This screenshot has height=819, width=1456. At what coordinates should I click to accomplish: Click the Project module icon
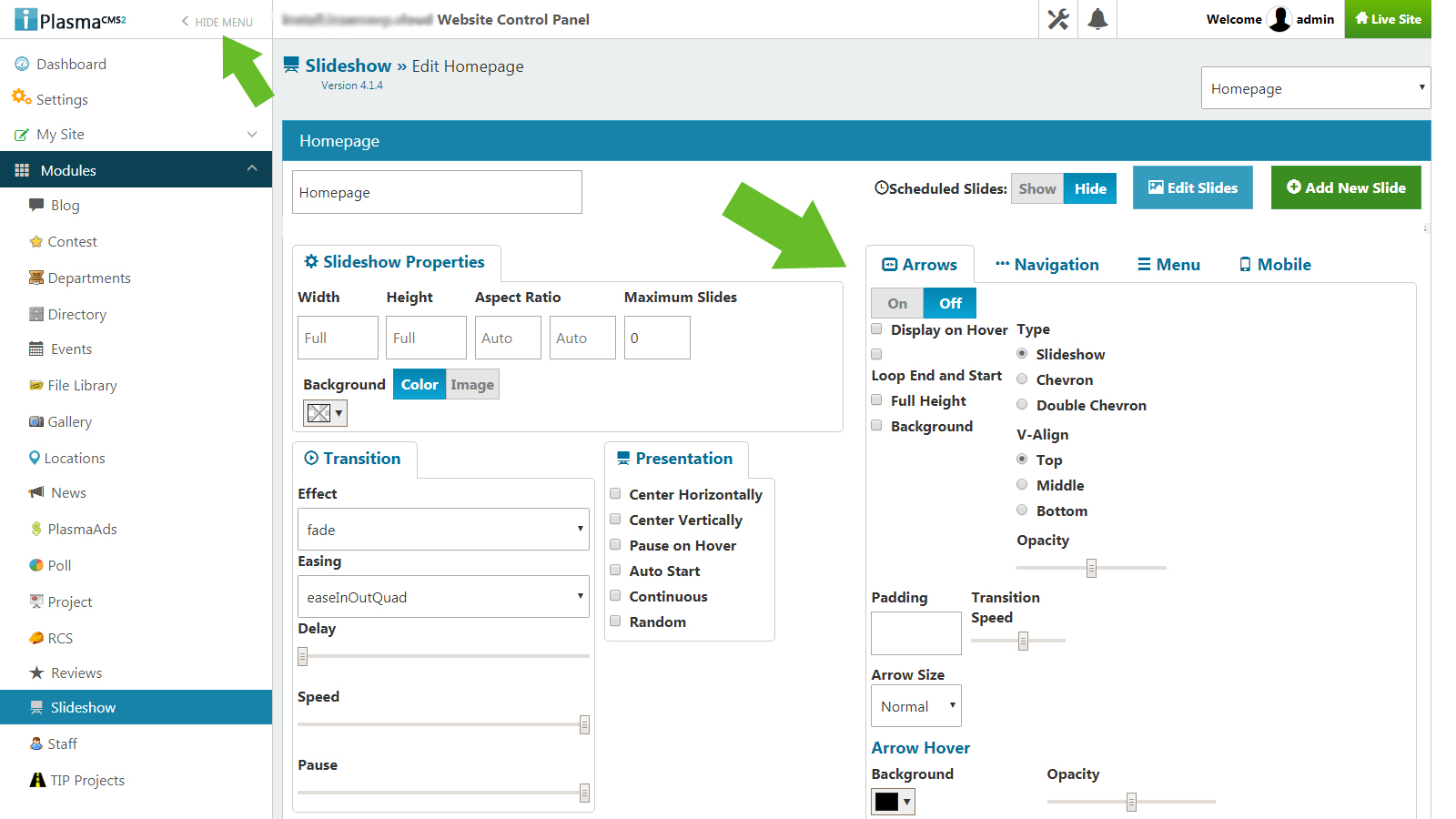36,602
